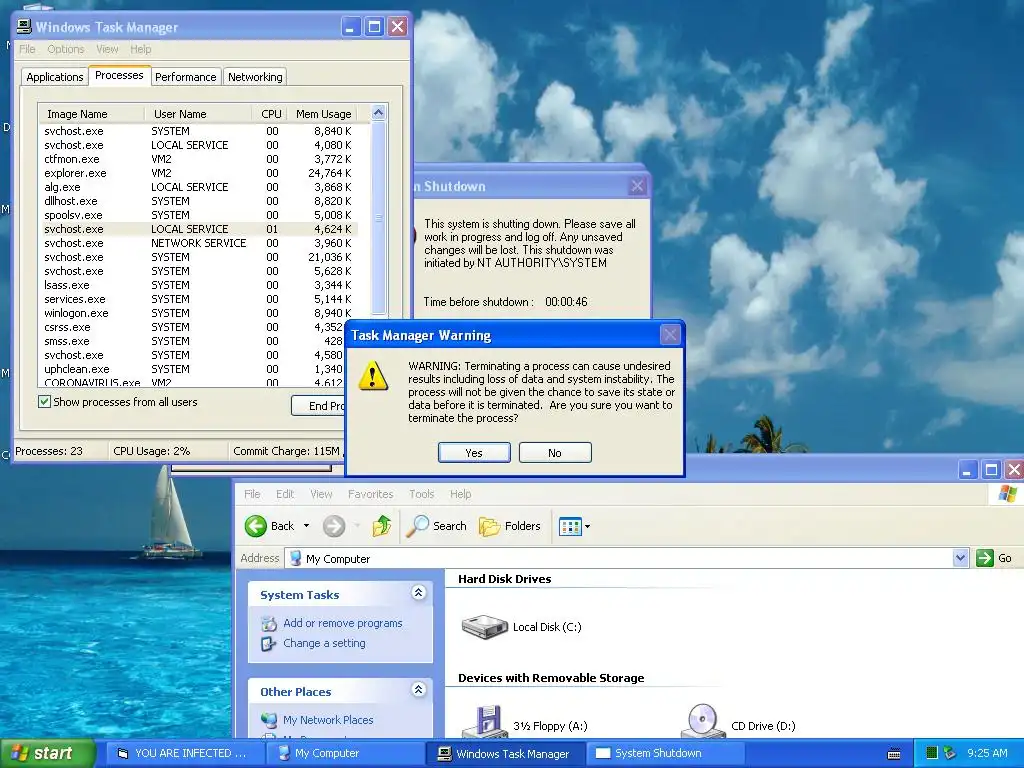This screenshot has height=768, width=1024.
Task: Click the keyboard icon on the taskbar
Action: (x=894, y=754)
